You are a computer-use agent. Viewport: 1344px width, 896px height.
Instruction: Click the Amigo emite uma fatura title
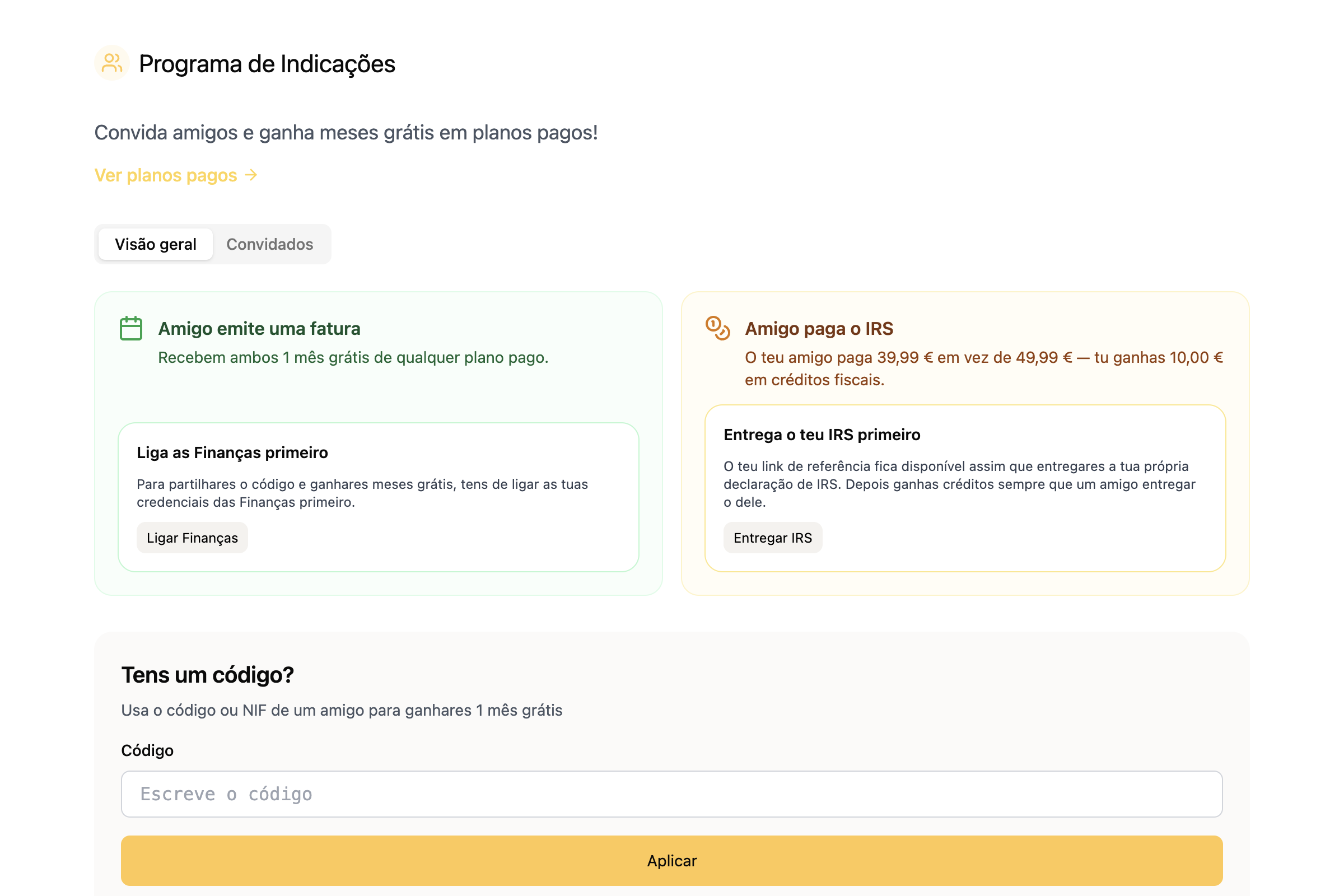[x=259, y=329]
